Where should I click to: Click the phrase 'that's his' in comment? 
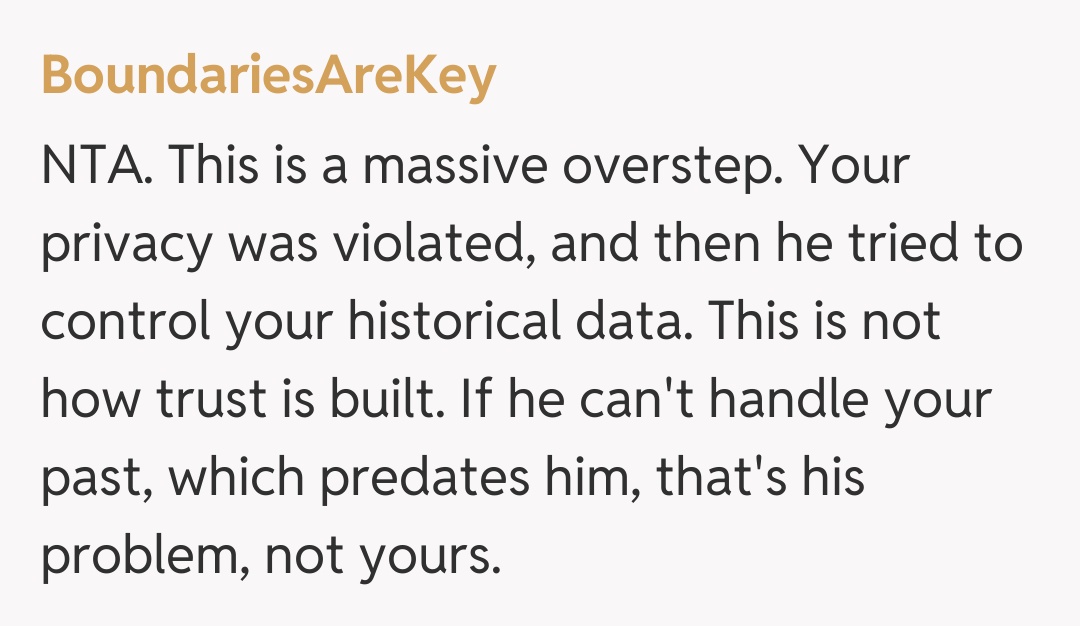(760, 478)
